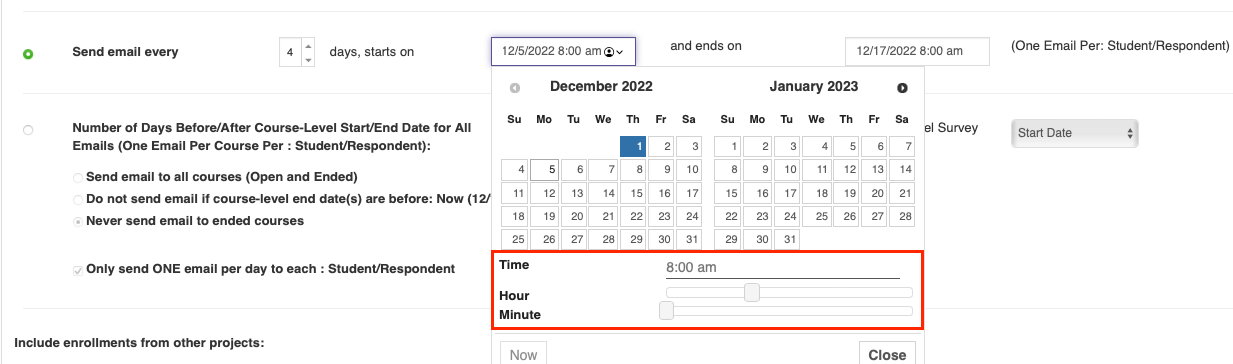Screen dimensions: 1233x364
Task: Open the Start Date dropdown
Action: point(1075,133)
